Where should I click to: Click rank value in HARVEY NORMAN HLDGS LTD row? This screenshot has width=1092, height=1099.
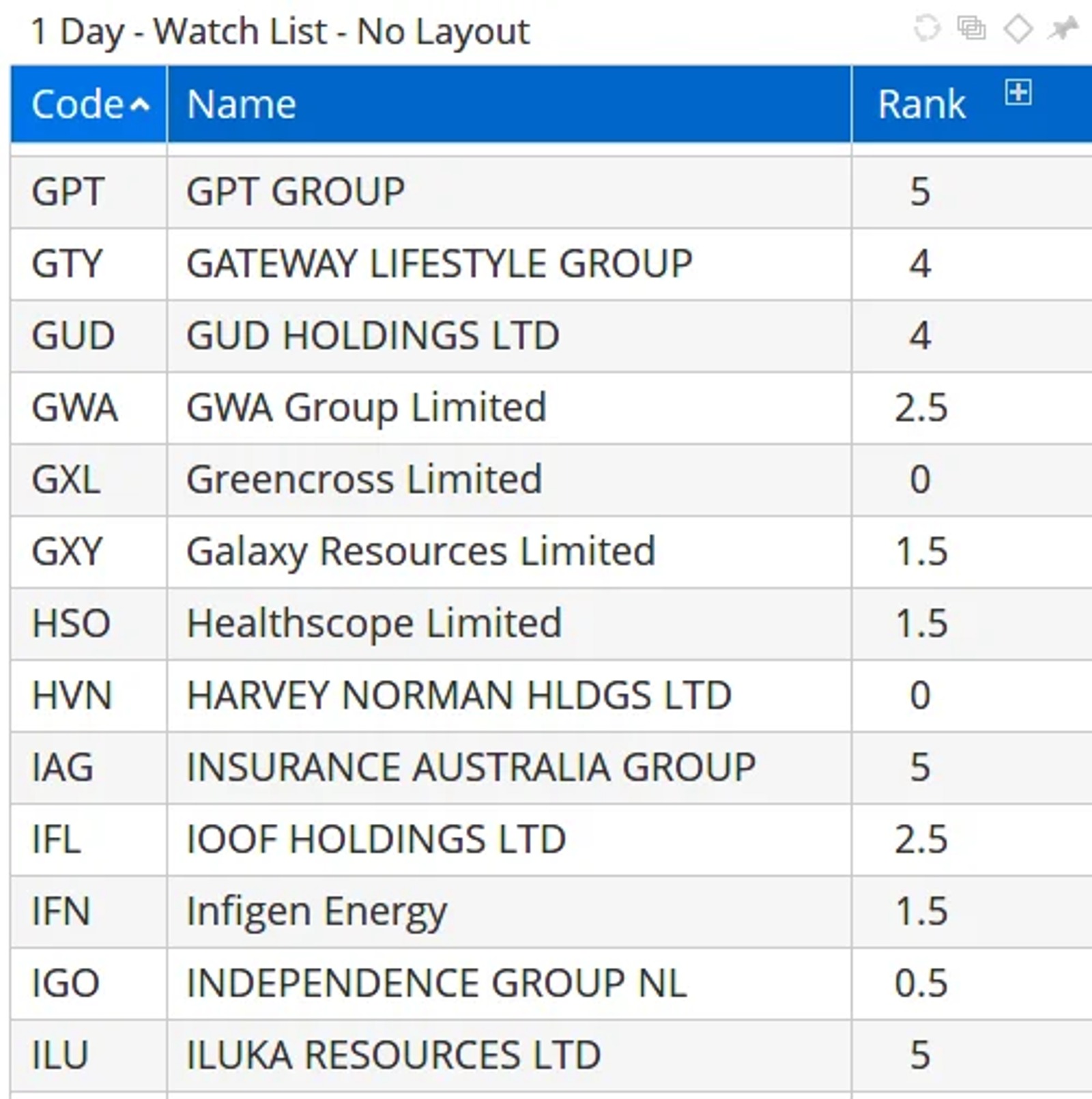[x=920, y=696]
